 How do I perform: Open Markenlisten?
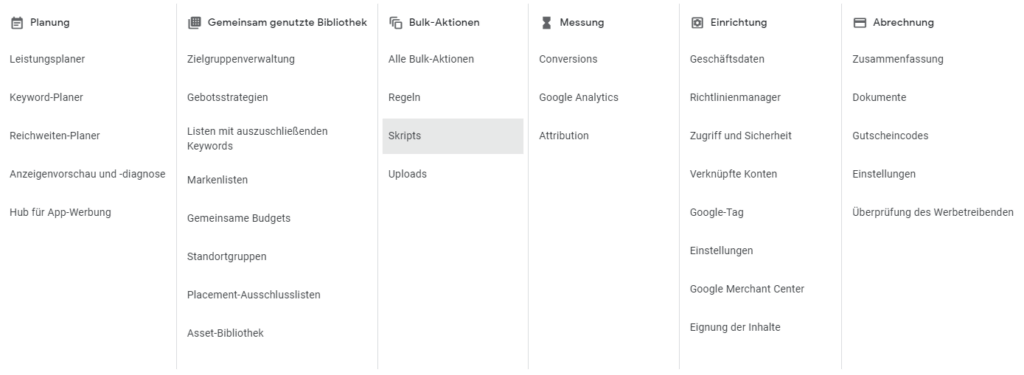click(x=217, y=180)
